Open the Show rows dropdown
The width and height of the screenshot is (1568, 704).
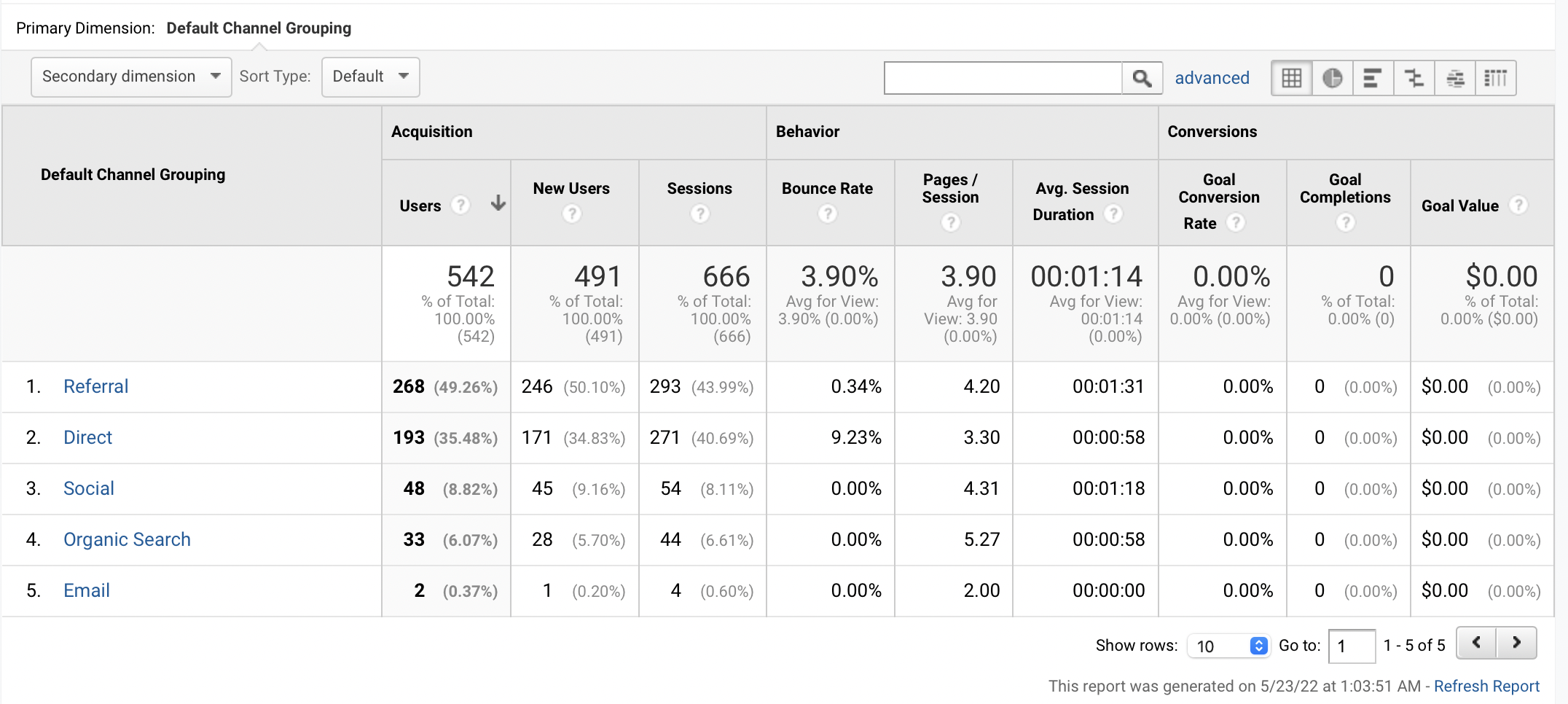pyautogui.click(x=1229, y=646)
